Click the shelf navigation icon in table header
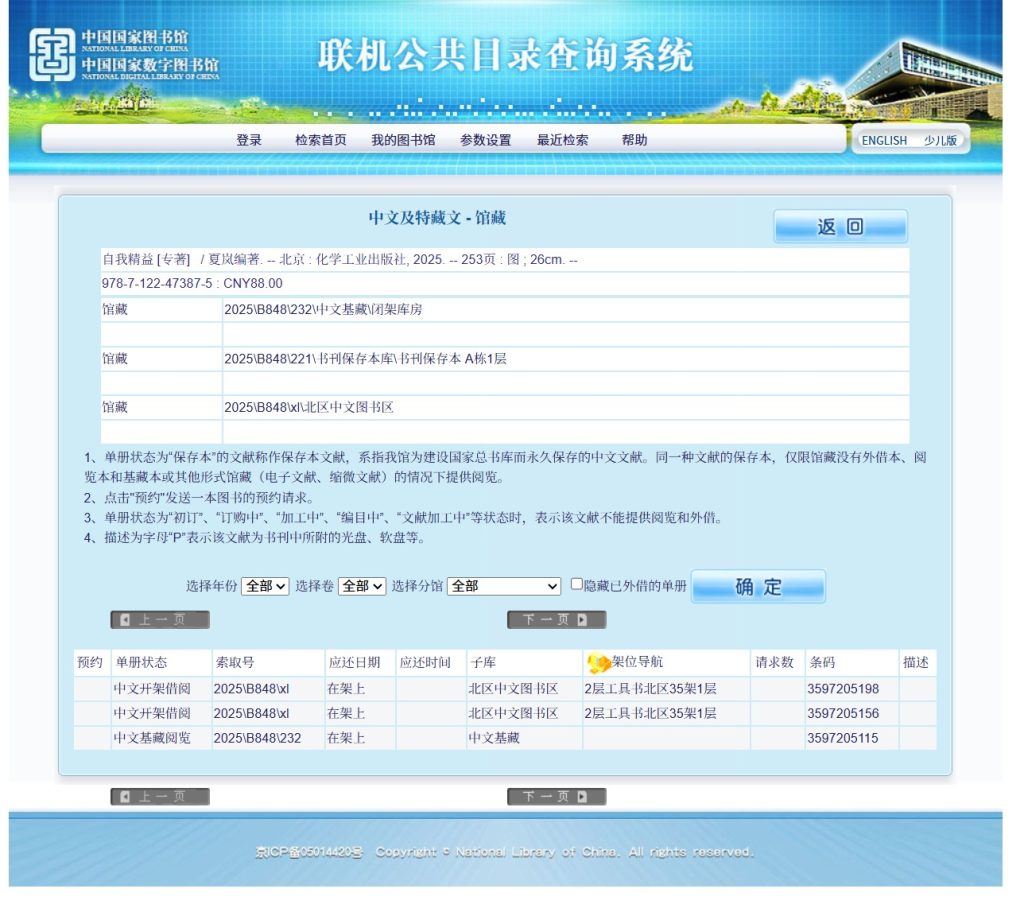 coord(599,663)
